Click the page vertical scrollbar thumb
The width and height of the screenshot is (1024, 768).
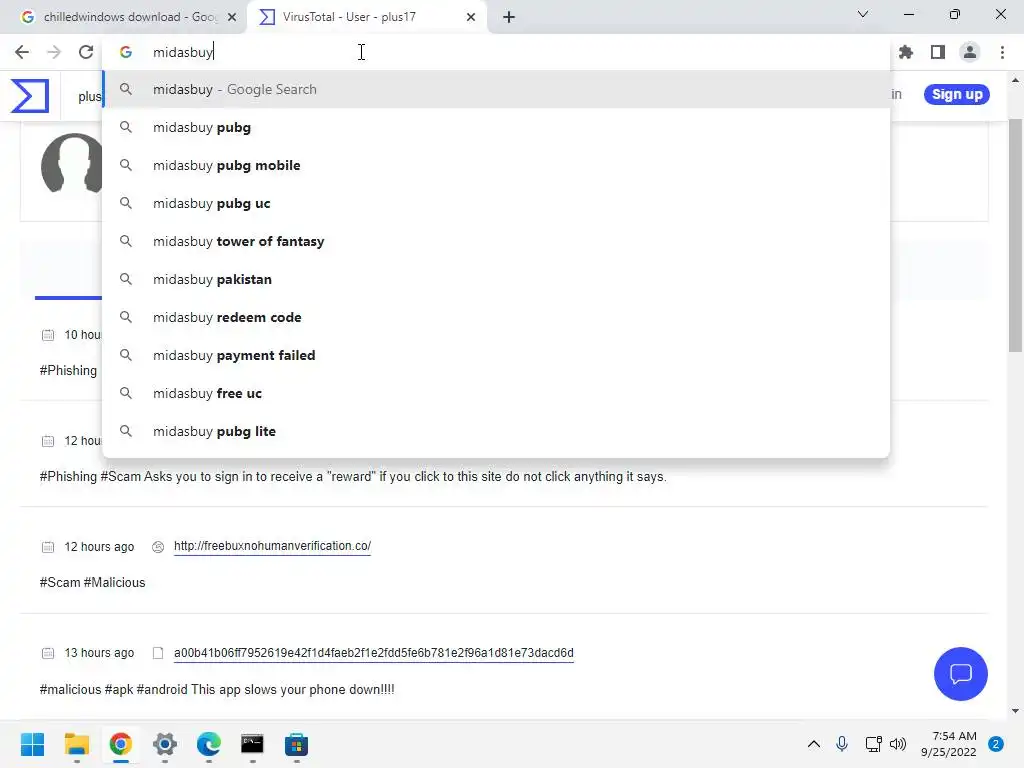click(1015, 235)
